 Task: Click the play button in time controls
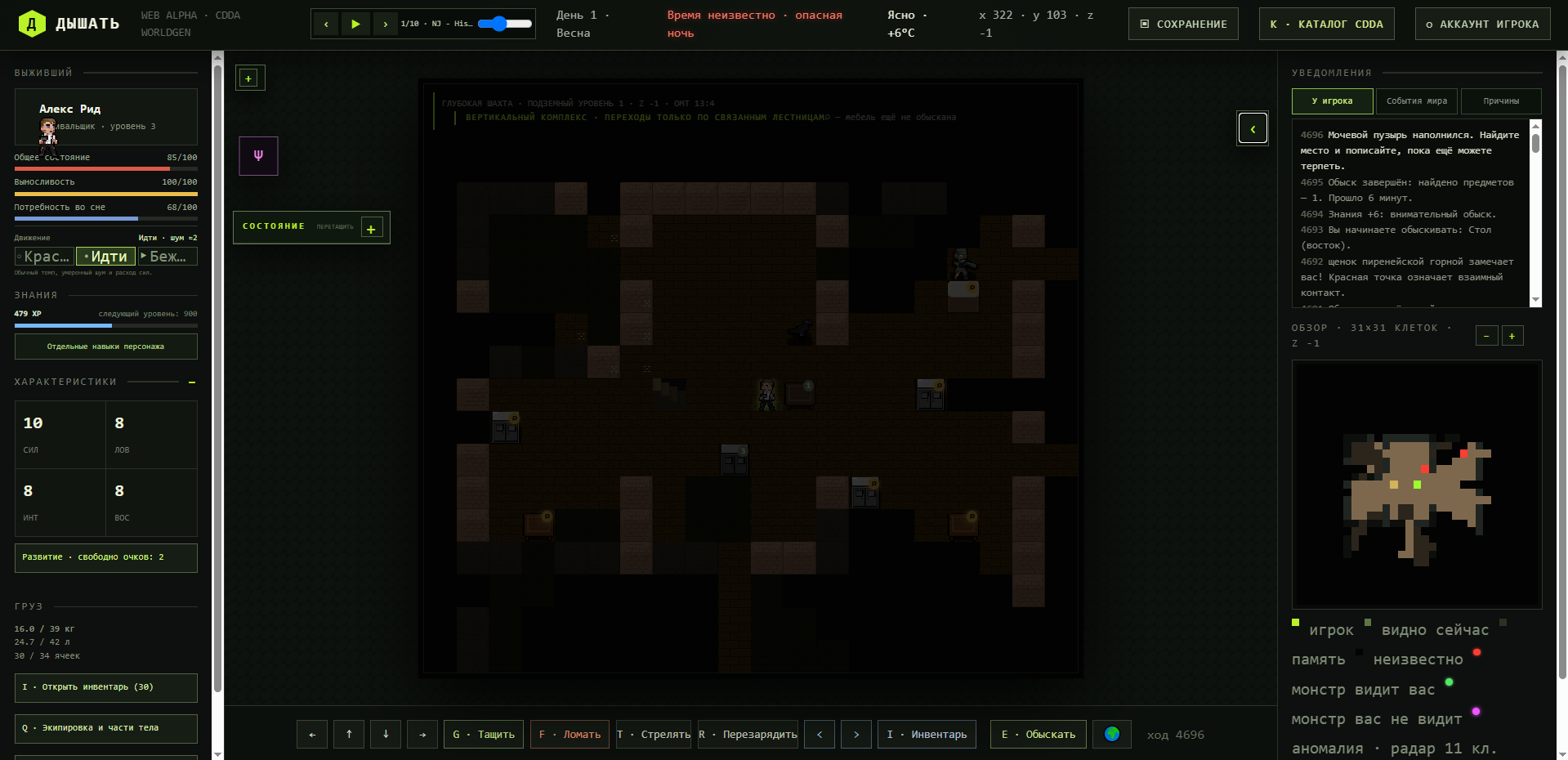tap(355, 24)
